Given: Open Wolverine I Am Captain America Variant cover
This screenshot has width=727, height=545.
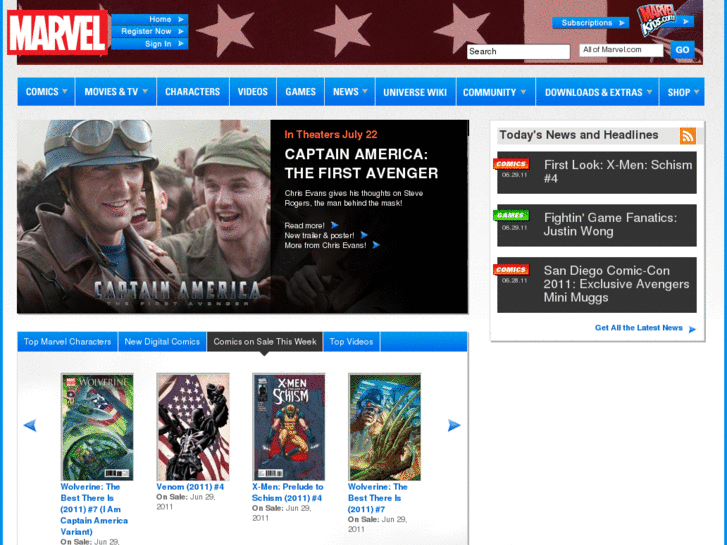Looking at the screenshot, I should click(x=97, y=427).
